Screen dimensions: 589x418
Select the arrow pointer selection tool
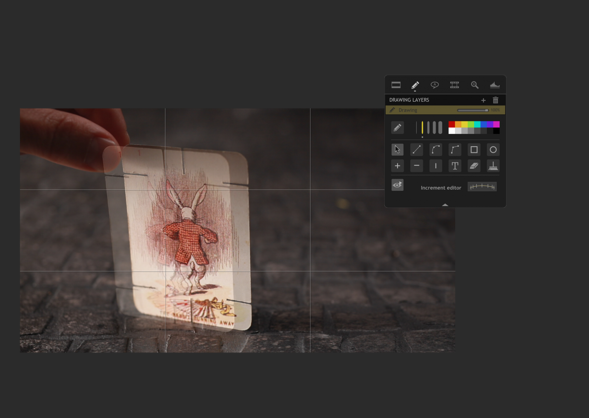point(397,150)
